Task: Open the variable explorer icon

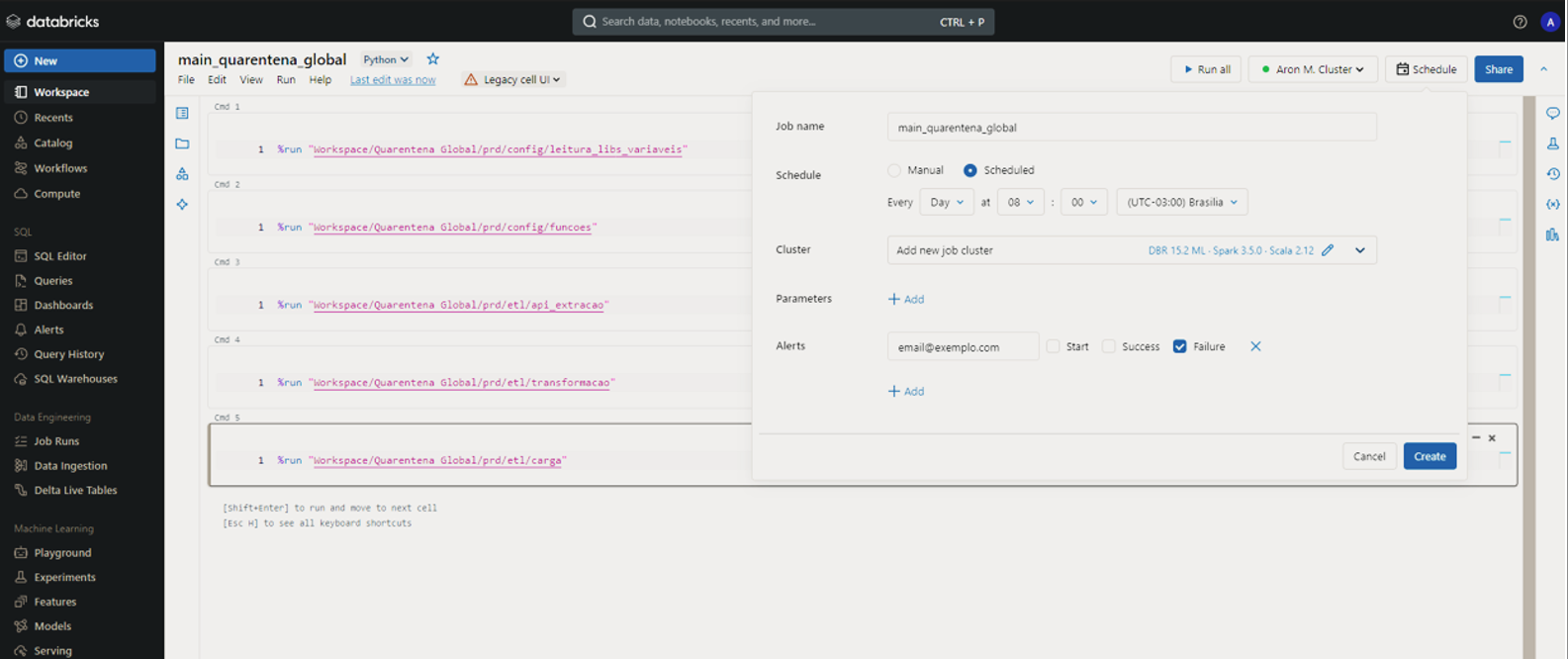Action: 1553,204
